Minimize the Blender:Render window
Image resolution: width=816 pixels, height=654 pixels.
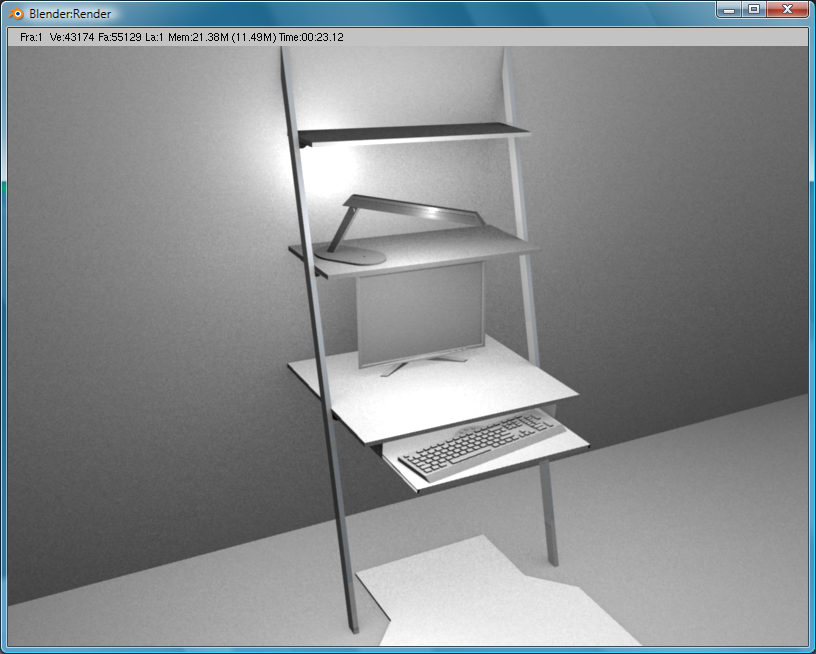pos(729,9)
